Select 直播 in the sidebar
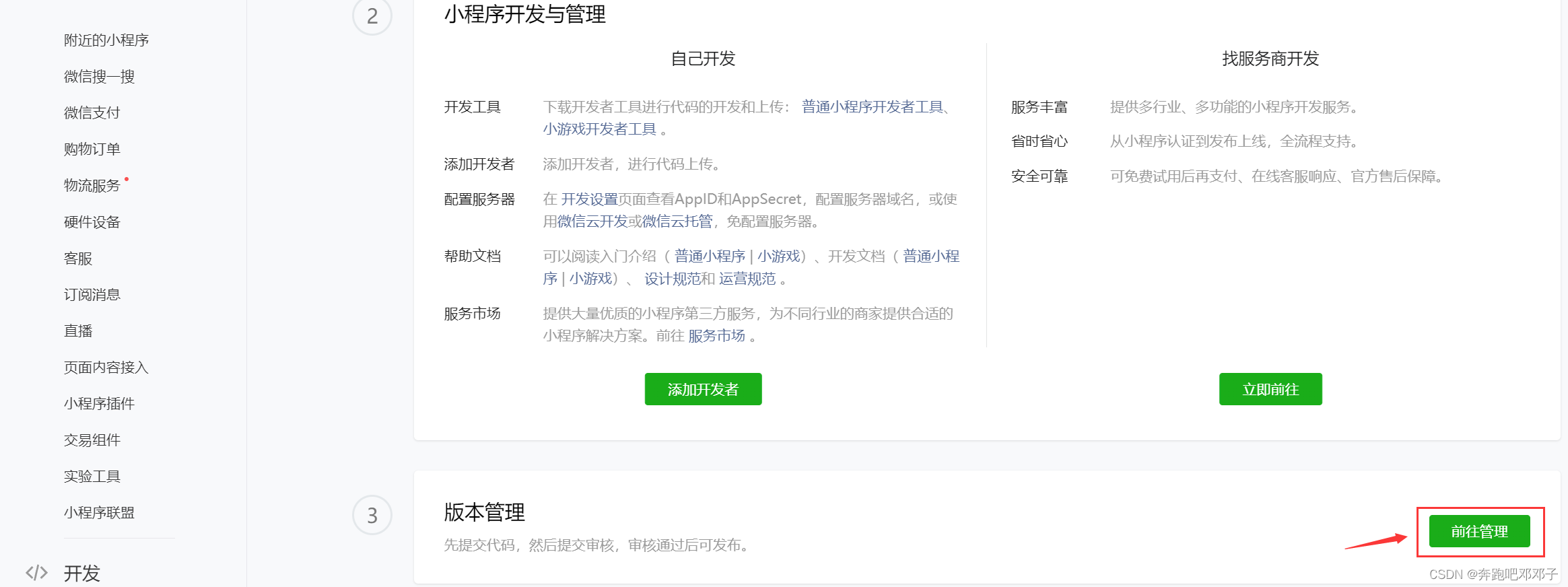 (78, 331)
